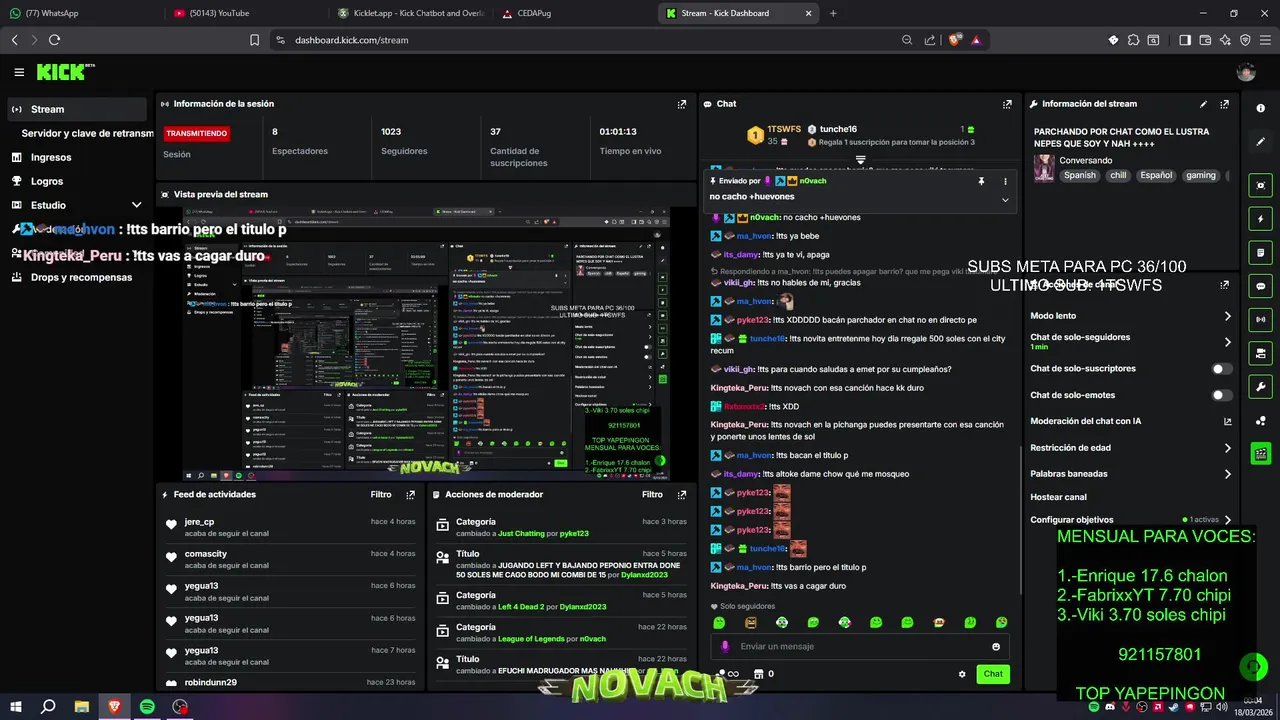
Task: Click the pencil icon in the right sidebar
Action: pyautogui.click(x=1261, y=142)
